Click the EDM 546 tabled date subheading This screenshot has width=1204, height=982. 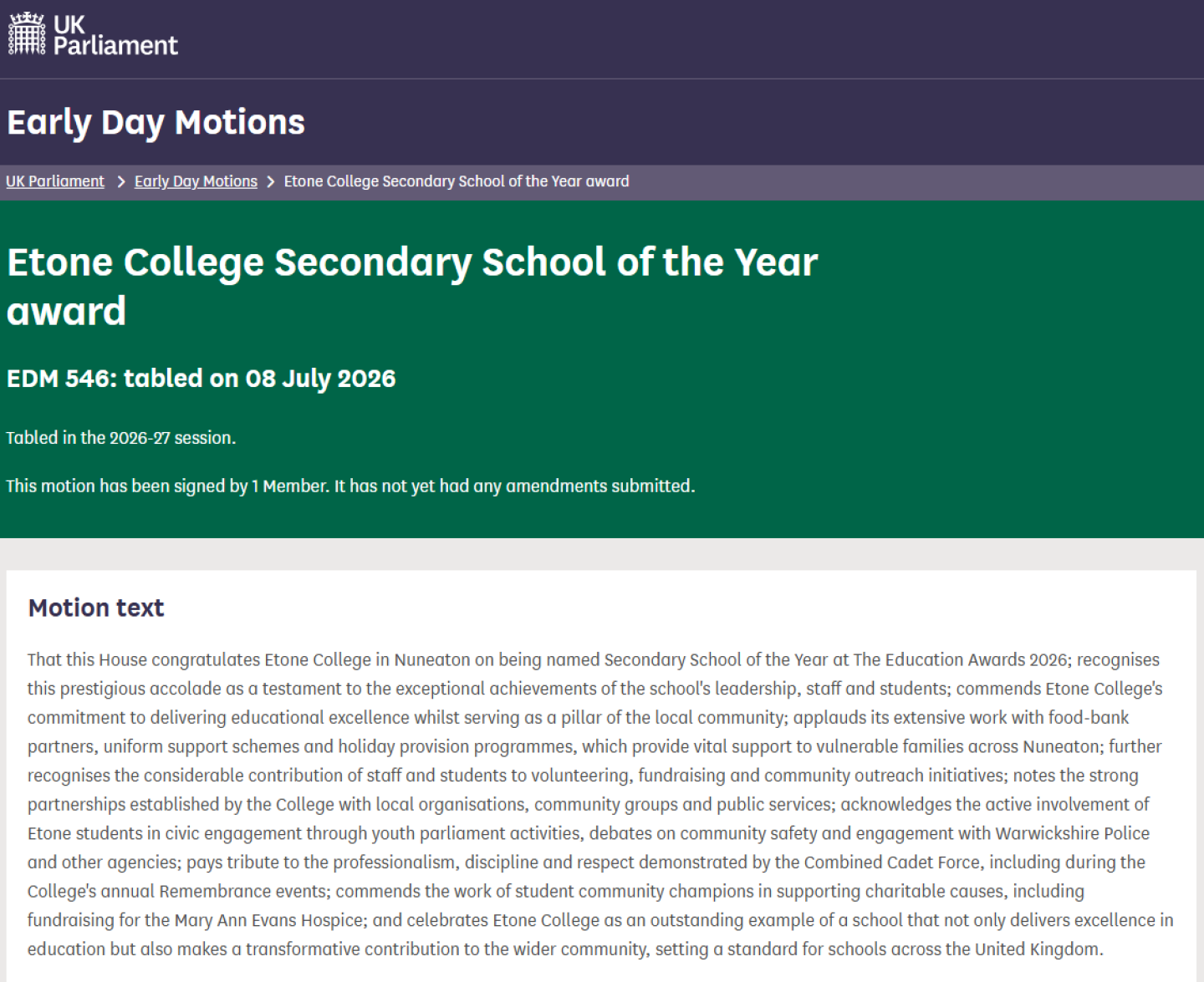(201, 379)
